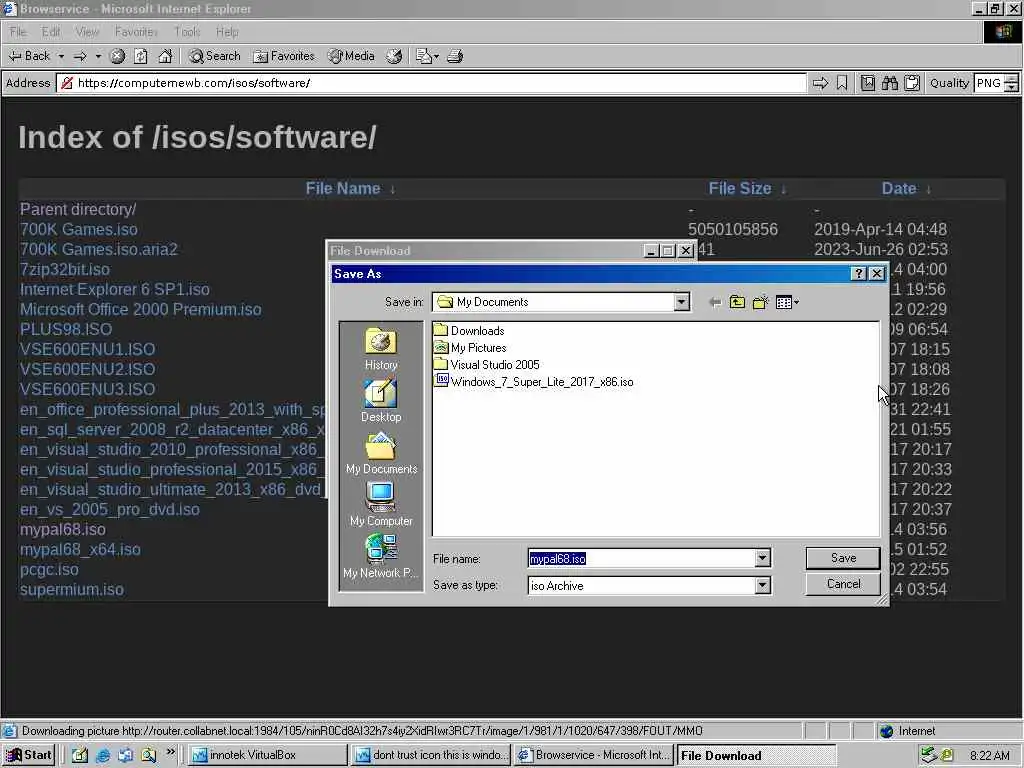Click the Refresh page icon

pos(141,56)
